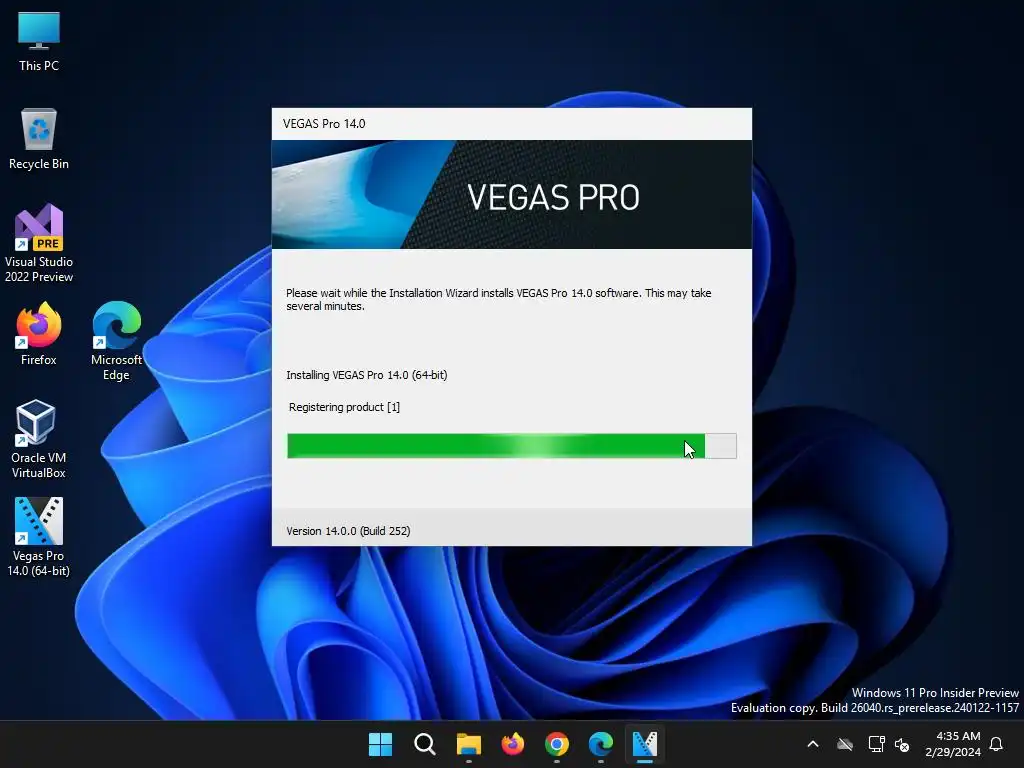Viewport: 1024px width, 768px height.
Task: Open Microsoft Edge from the taskbar
Action: point(601,744)
